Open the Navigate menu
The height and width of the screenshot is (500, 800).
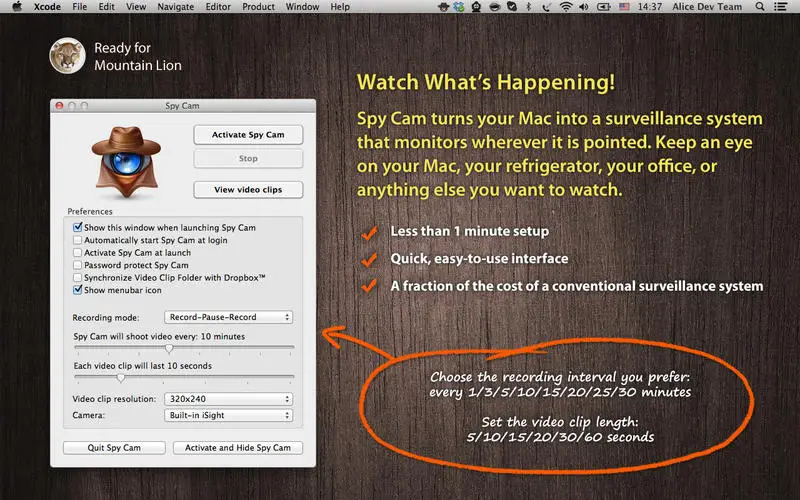[176, 7]
